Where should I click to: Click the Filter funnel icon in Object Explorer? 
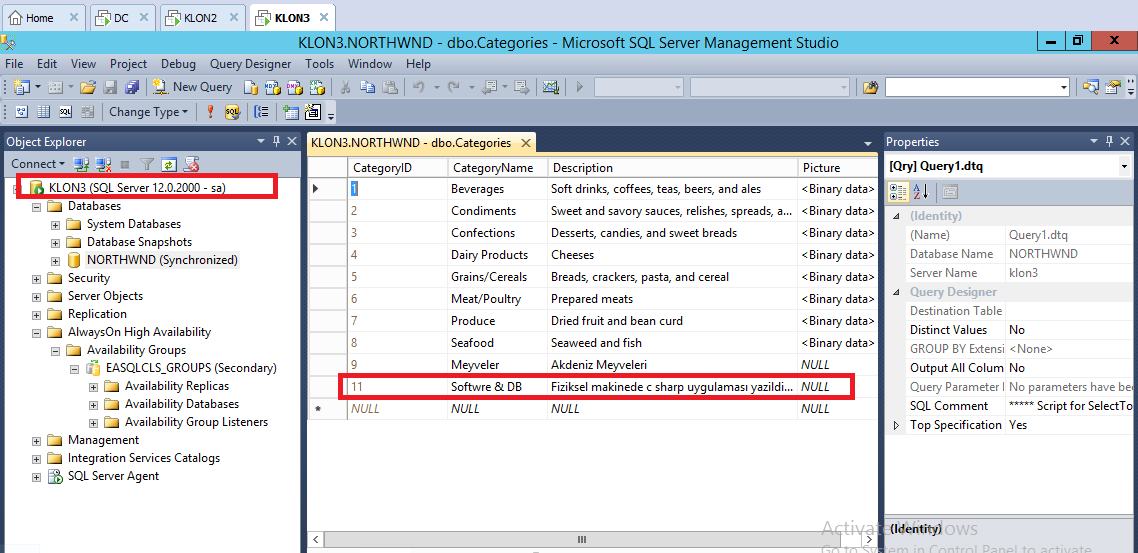coord(147,164)
